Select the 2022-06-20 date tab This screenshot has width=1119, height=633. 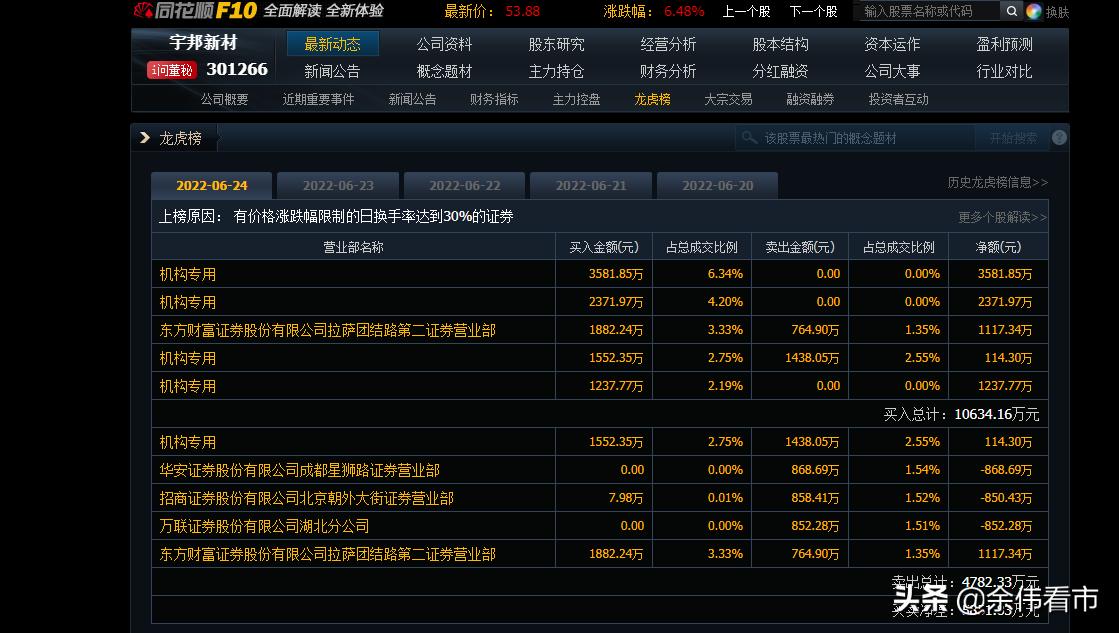tap(717, 185)
